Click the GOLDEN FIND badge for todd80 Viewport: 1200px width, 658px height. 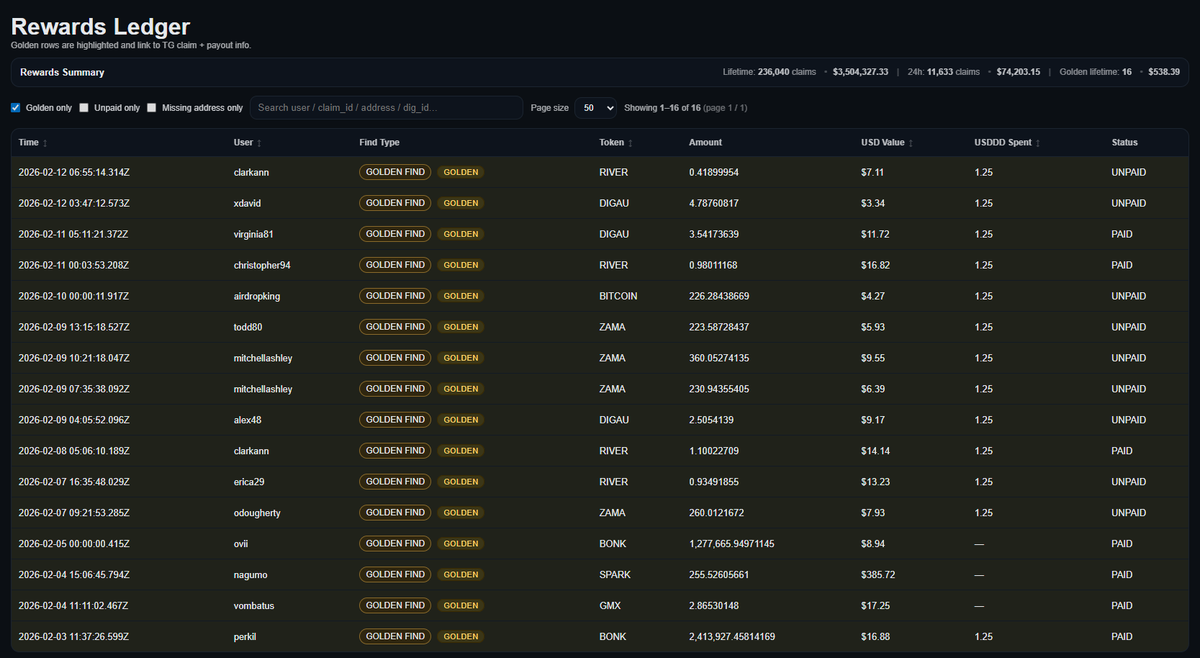coord(395,327)
